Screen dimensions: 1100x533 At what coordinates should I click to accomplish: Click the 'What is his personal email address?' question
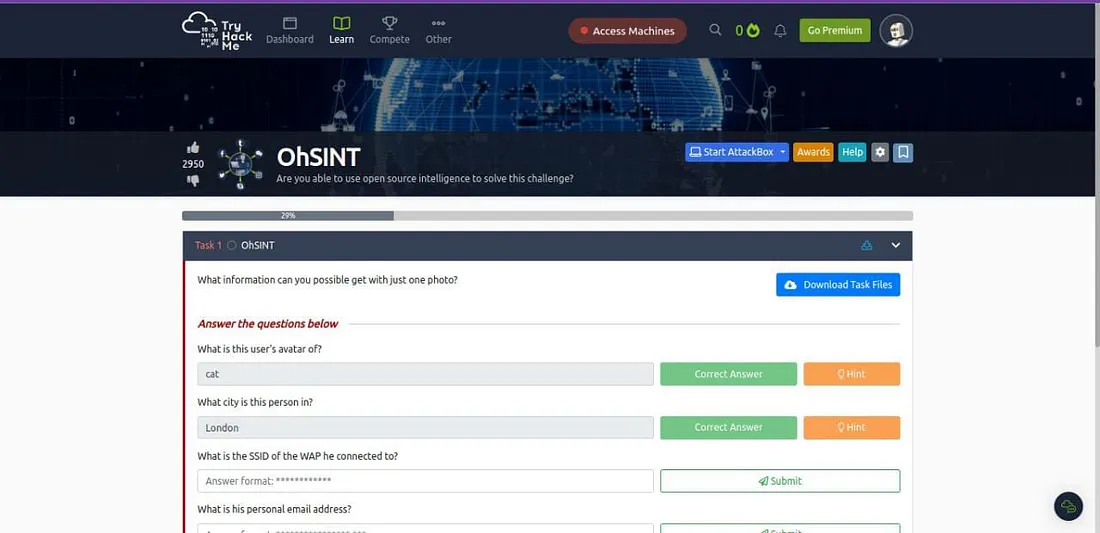point(274,509)
